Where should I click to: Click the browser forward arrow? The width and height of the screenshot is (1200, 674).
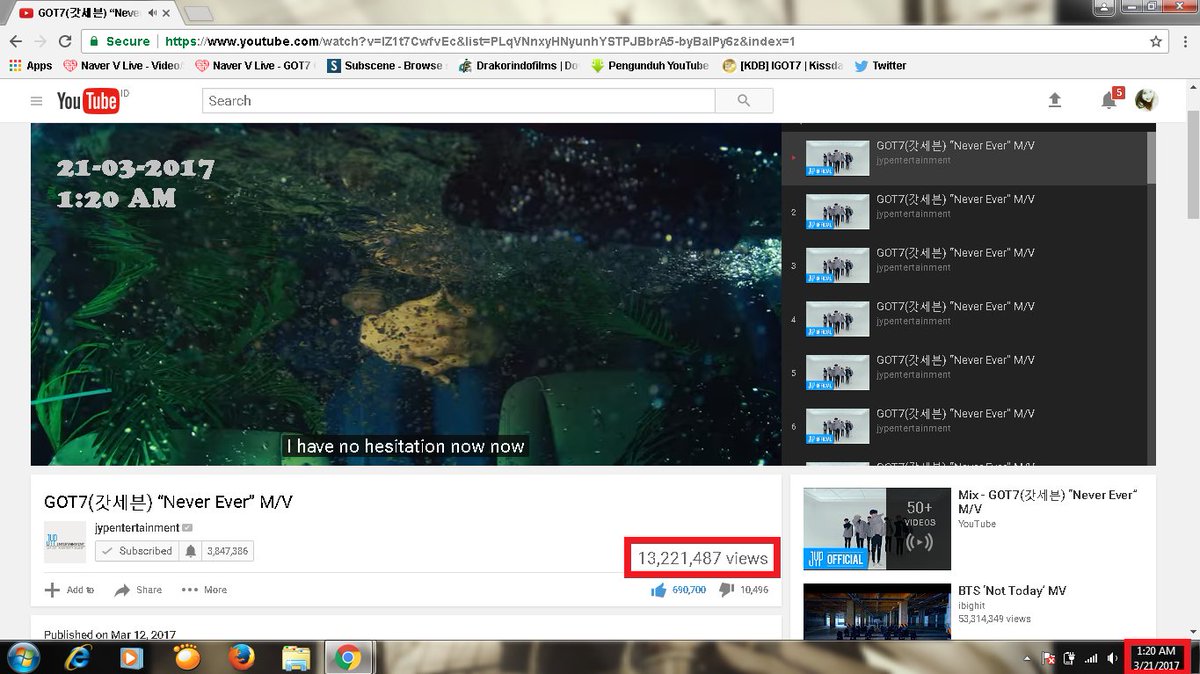click(40, 42)
